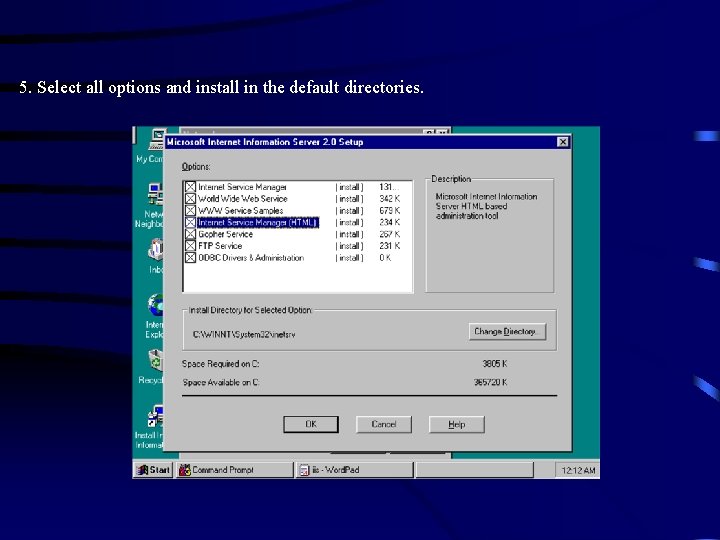The height and width of the screenshot is (540, 720).
Task: Select FTP Service row text
Action: 220,246
